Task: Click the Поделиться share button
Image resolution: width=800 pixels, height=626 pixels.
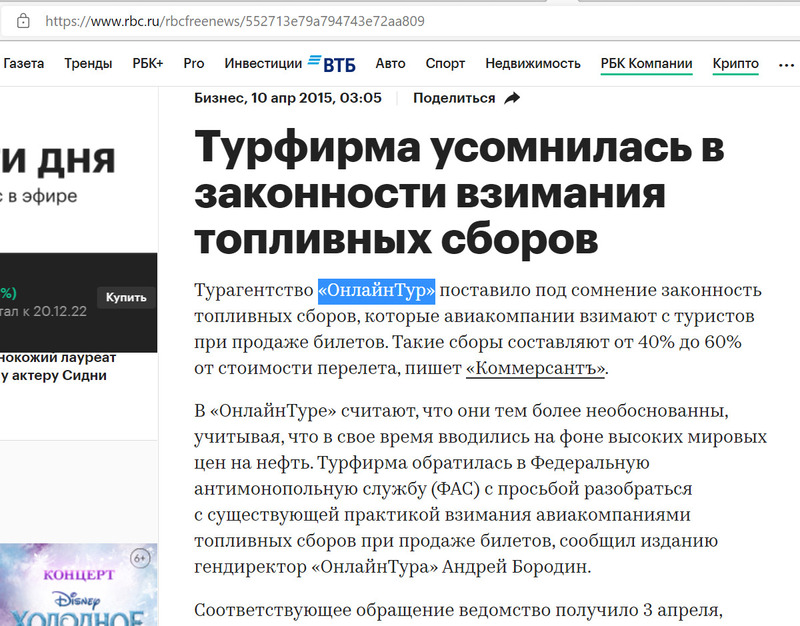Action: 454,98
